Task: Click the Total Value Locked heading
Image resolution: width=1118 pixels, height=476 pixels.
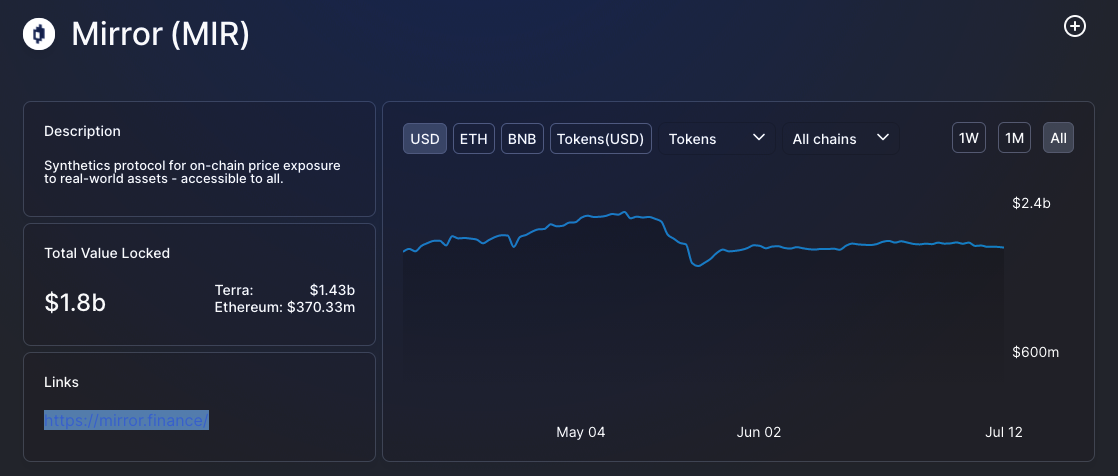Action: 107,253
